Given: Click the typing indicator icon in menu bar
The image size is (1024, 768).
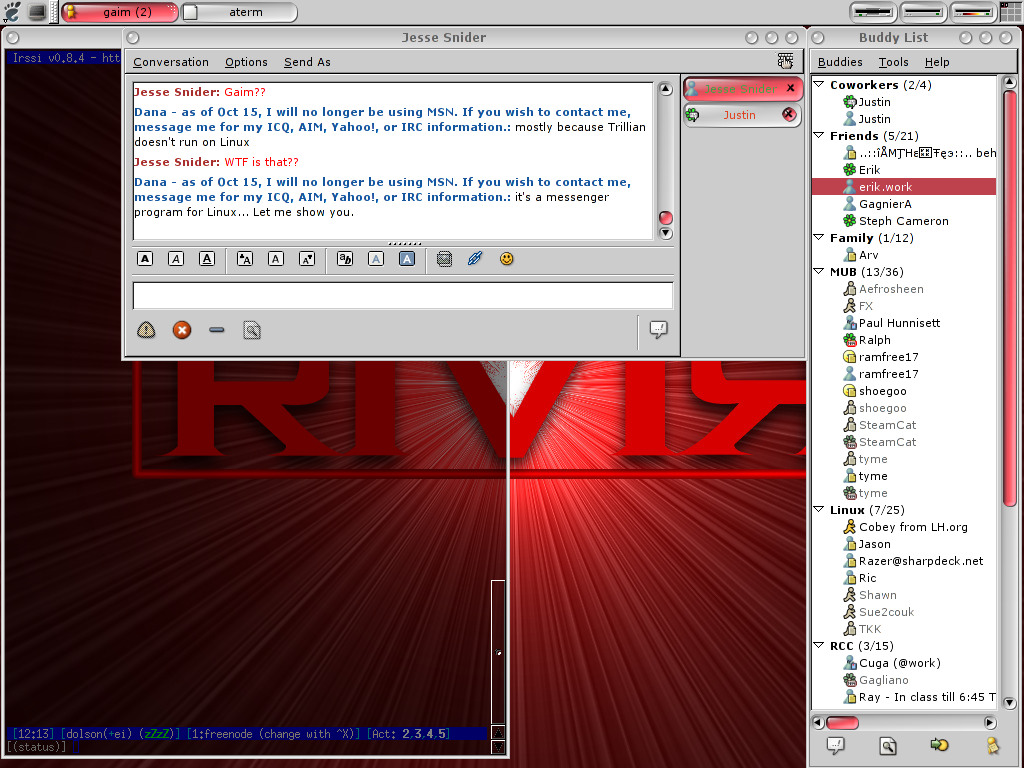Looking at the screenshot, I should pos(786,61).
